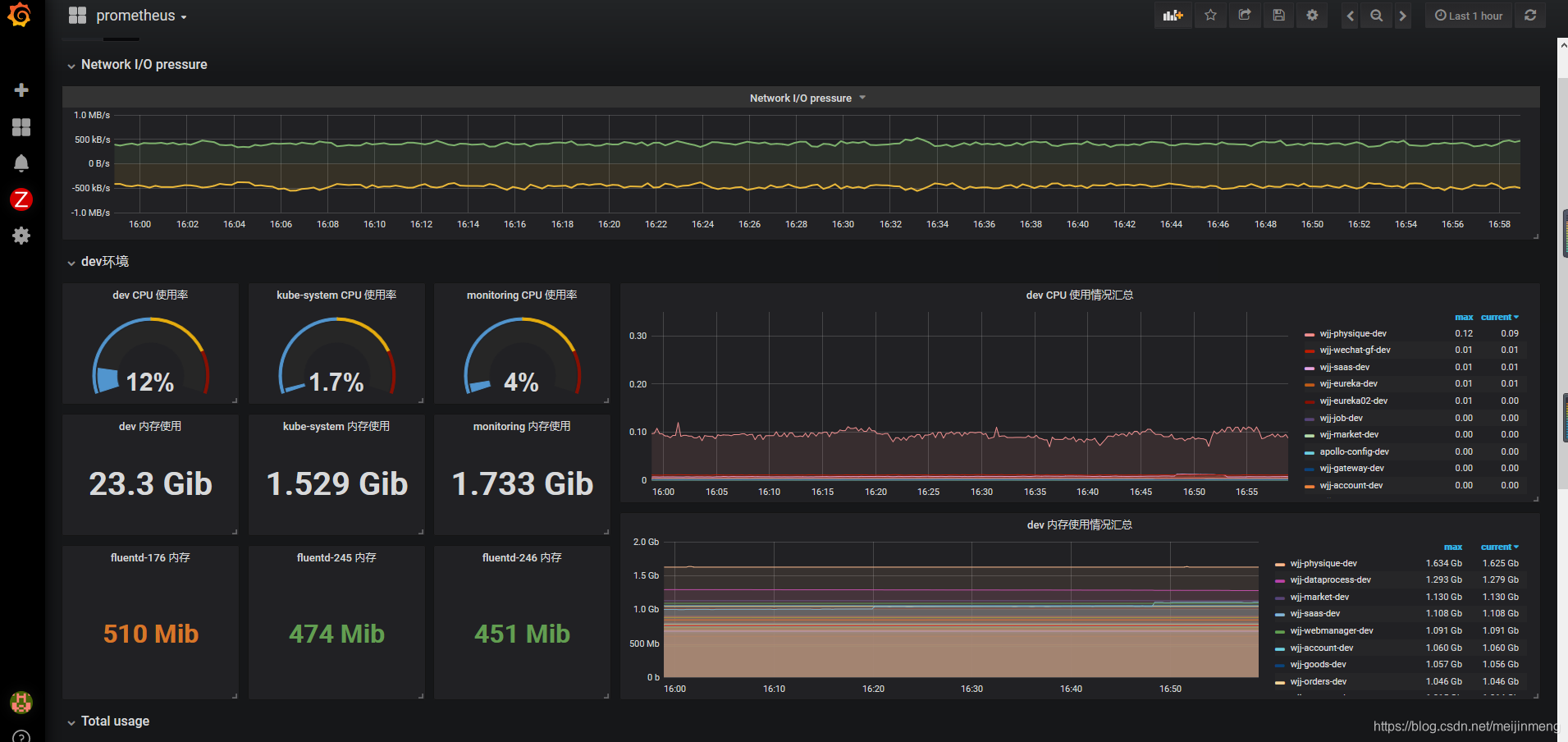Click the Share dashboard icon
Screen dimensions: 1568x742
coord(1245,16)
